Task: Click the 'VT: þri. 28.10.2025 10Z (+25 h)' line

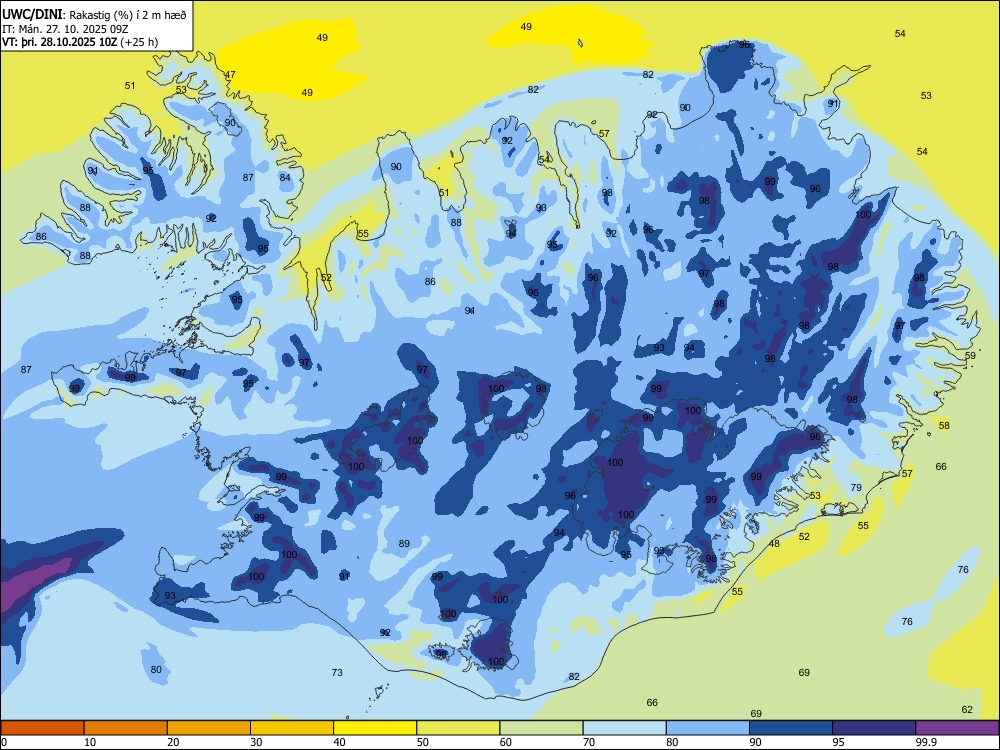Action: click(x=80, y=42)
